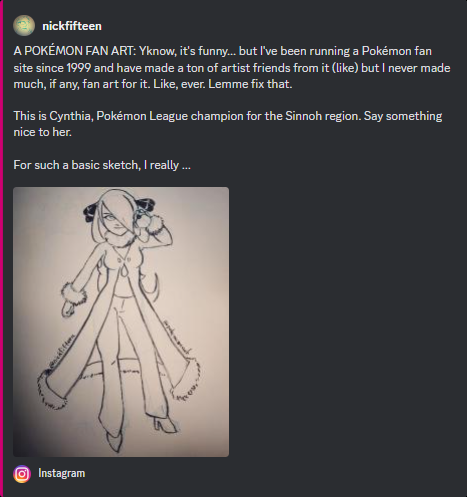Viewport: 467px width, 497px height.
Task: Click Cynthia's face in the sketch
Action: click(x=115, y=222)
